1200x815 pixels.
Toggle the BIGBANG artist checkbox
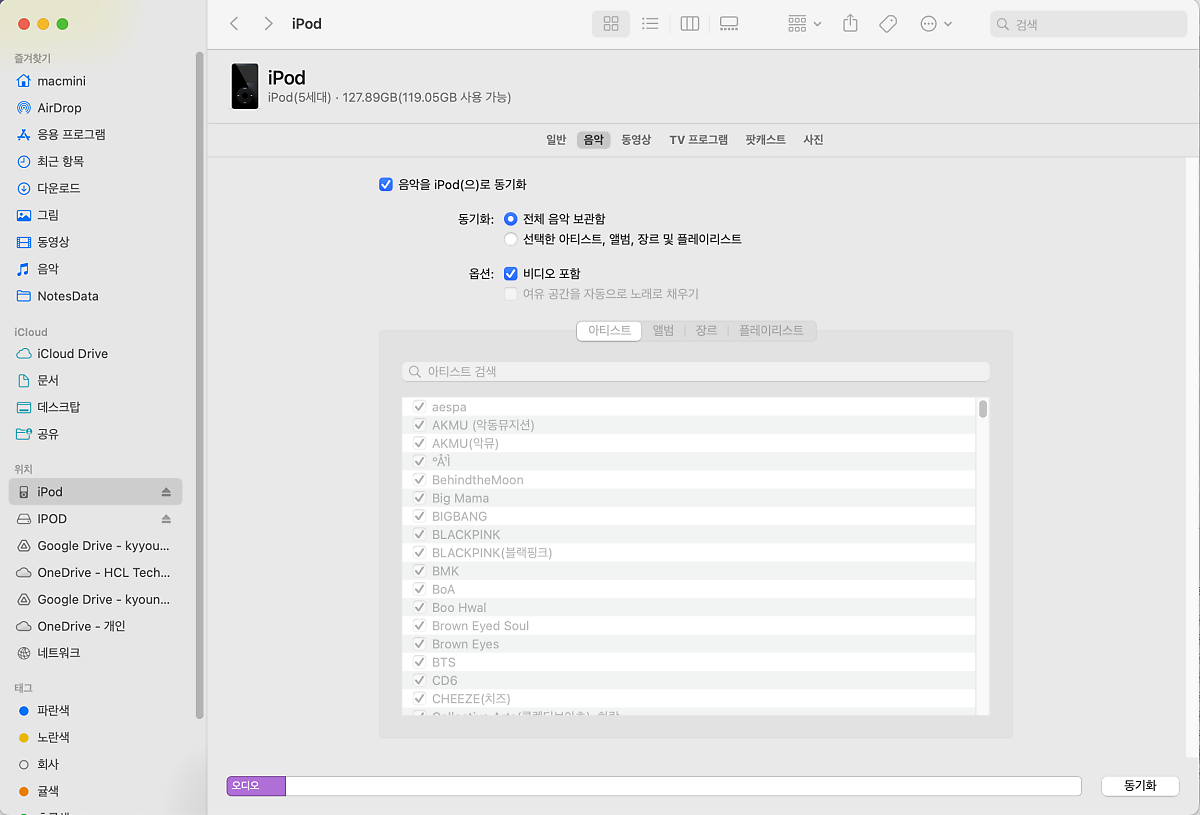click(x=419, y=516)
